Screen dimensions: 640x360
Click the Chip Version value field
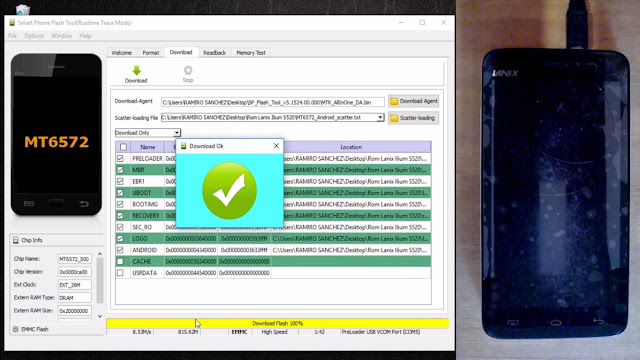coord(75,272)
